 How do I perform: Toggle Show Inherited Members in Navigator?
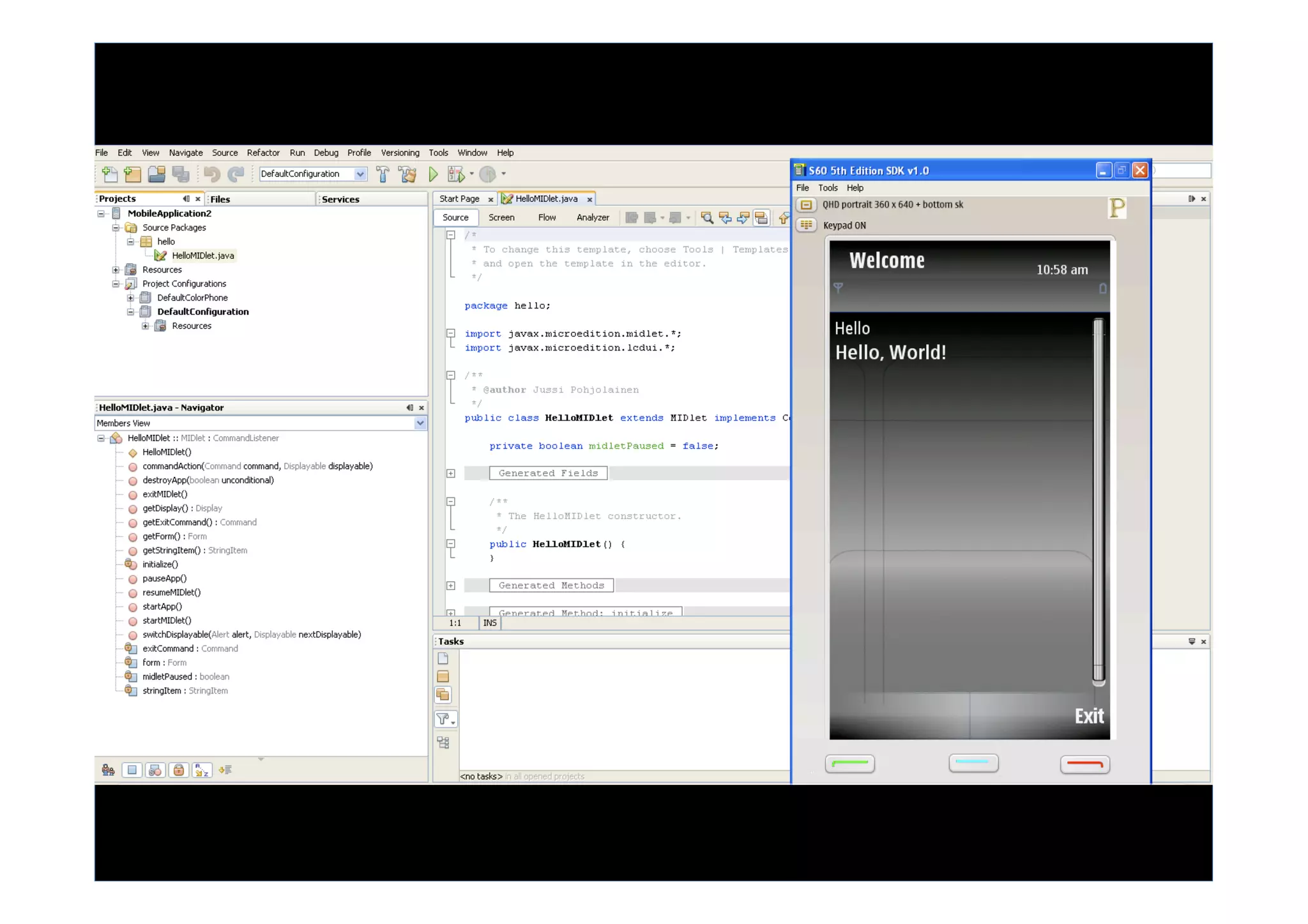tap(109, 770)
